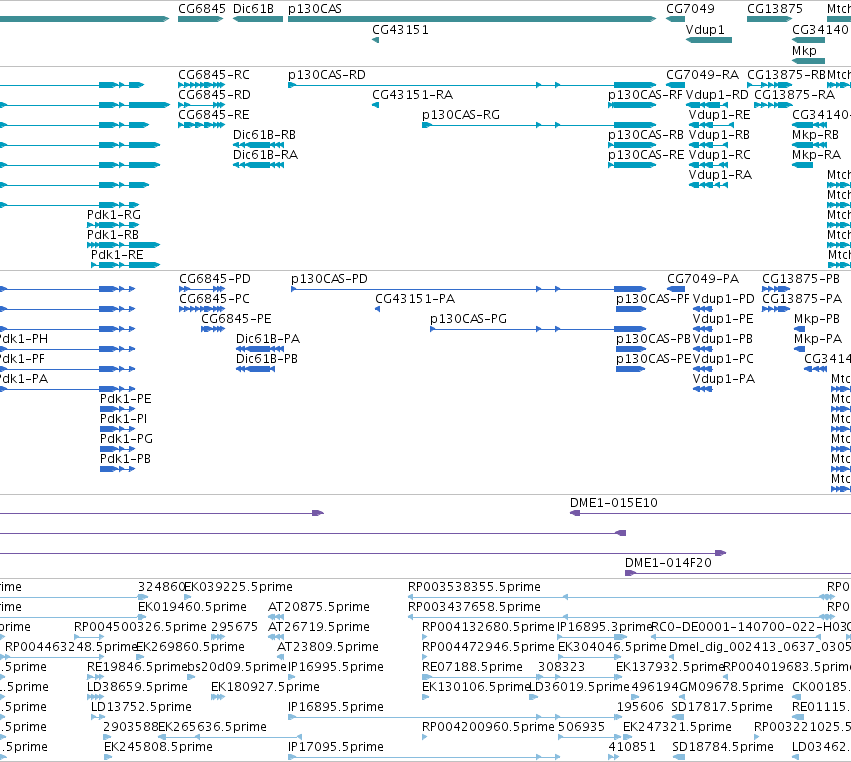
Task: Select transcript p130CAS-RE
Action: click(x=632, y=165)
